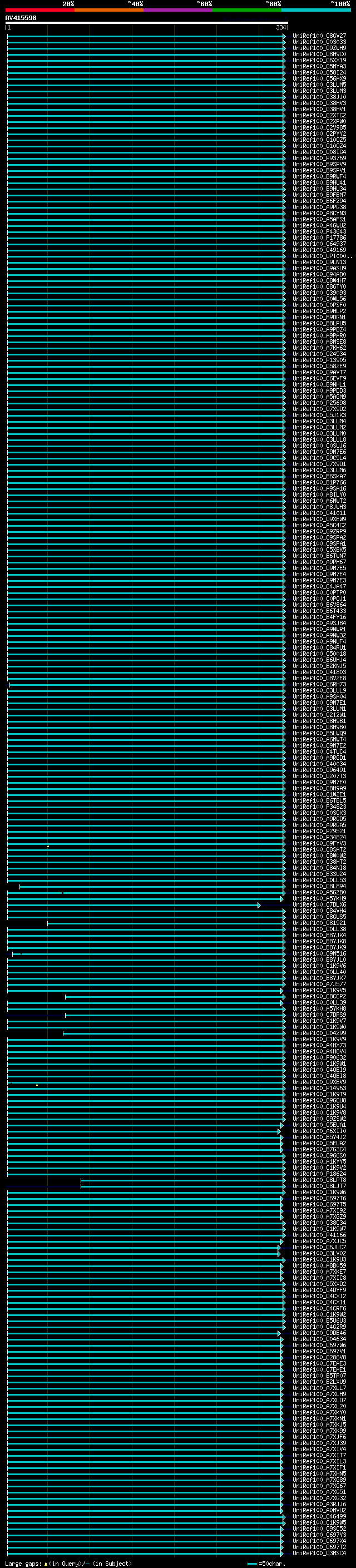Click the UniRef100_Q41803 label
The image size is (356, 1568).
[x=319, y=672]
